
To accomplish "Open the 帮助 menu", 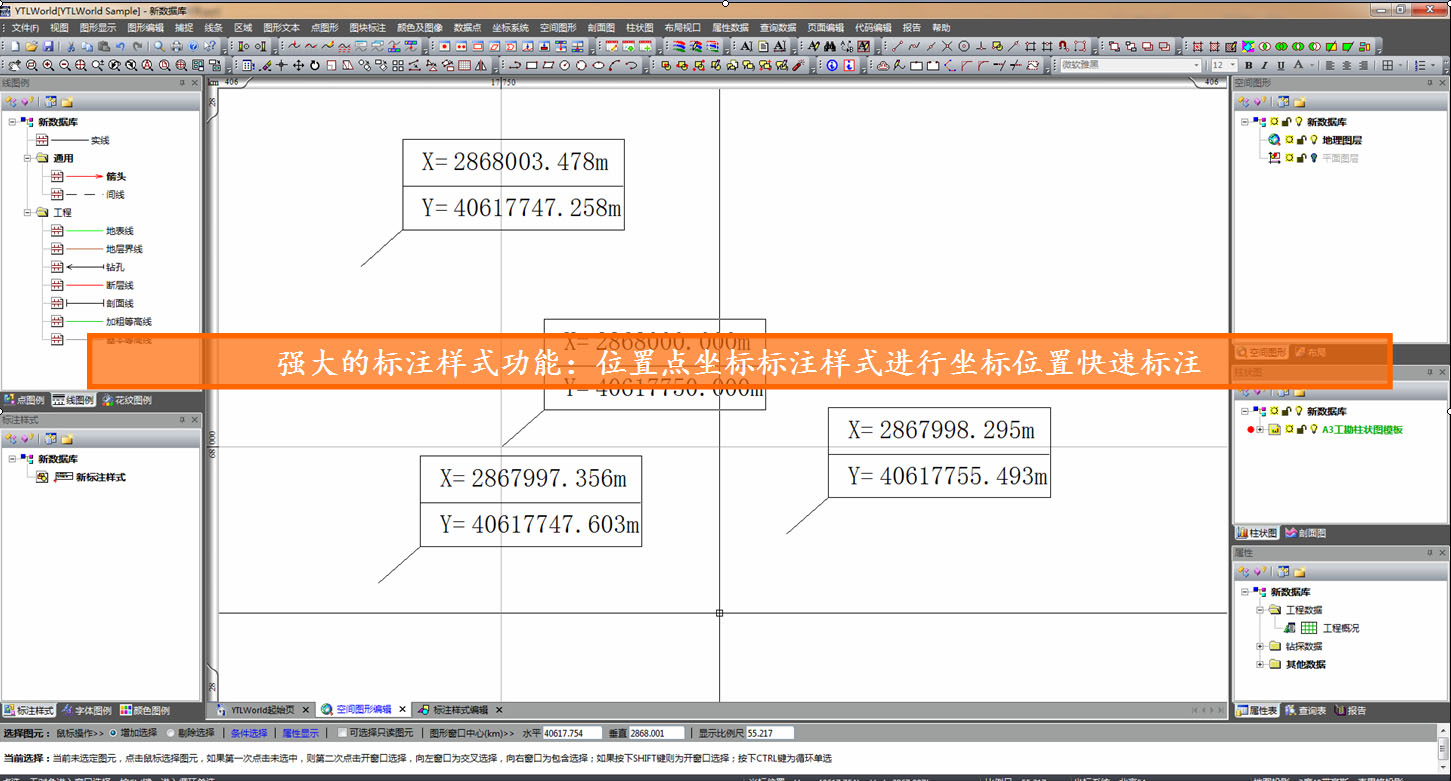I will point(941,27).
